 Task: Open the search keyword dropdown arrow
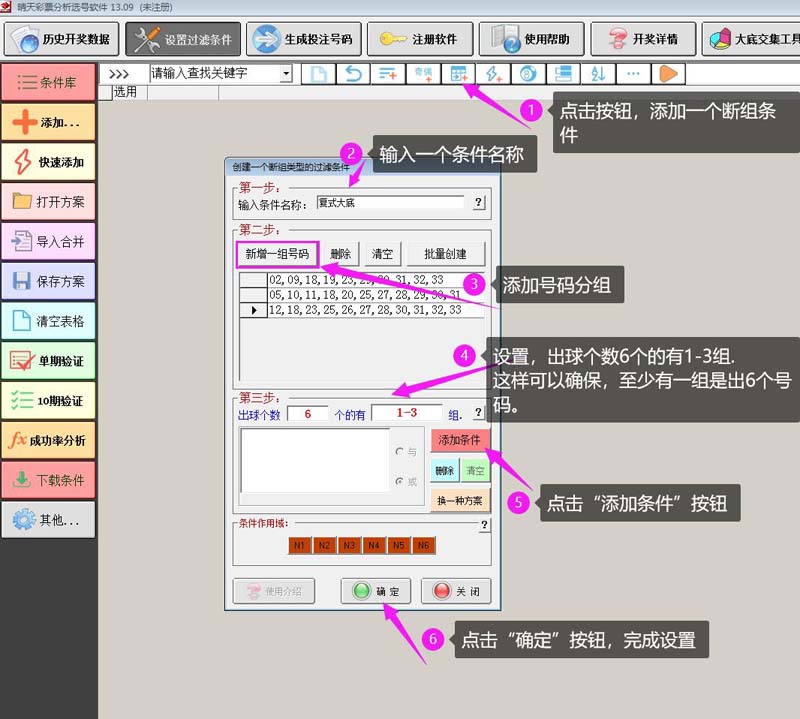(286, 73)
